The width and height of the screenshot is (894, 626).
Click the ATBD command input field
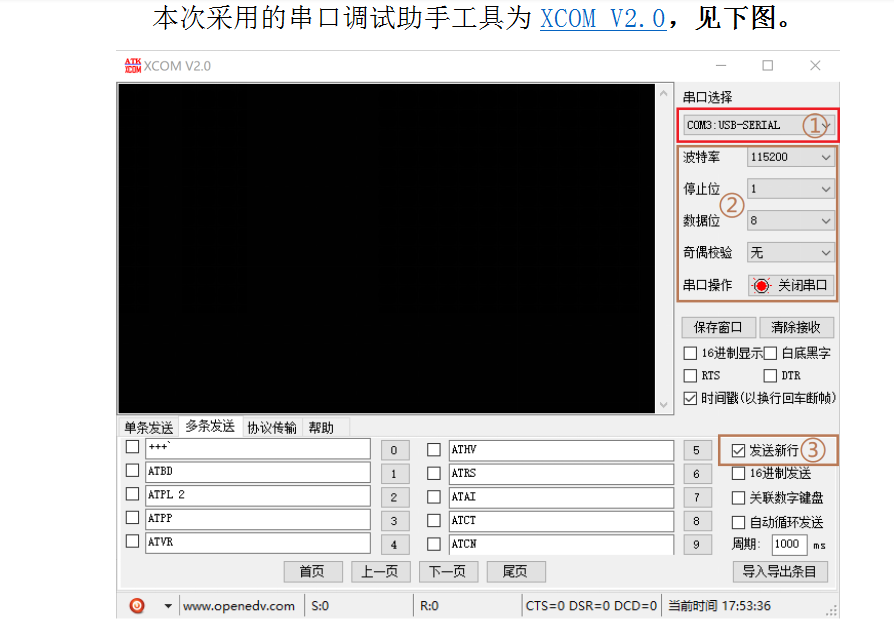(258, 472)
